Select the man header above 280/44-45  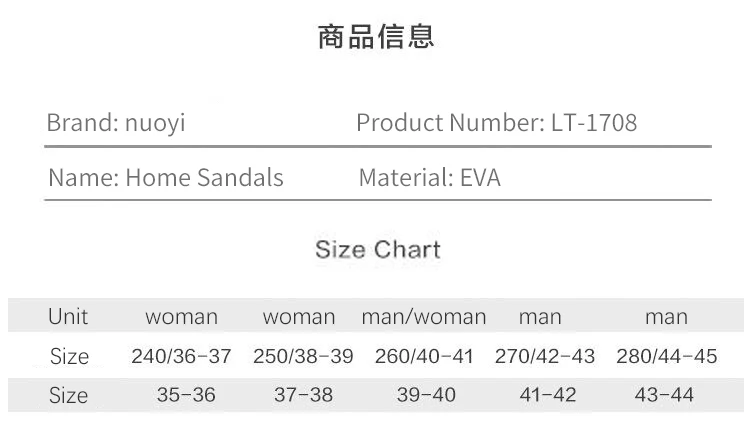pyautogui.click(x=666, y=317)
